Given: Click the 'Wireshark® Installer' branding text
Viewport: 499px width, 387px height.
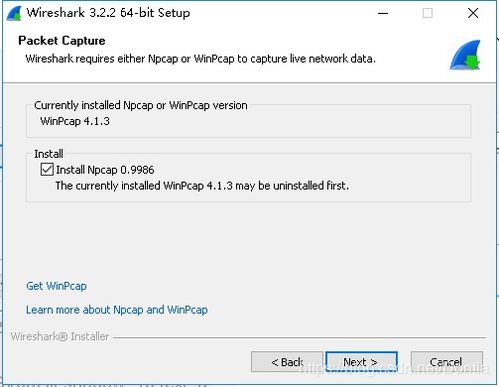Looking at the screenshot, I should pos(60,336).
